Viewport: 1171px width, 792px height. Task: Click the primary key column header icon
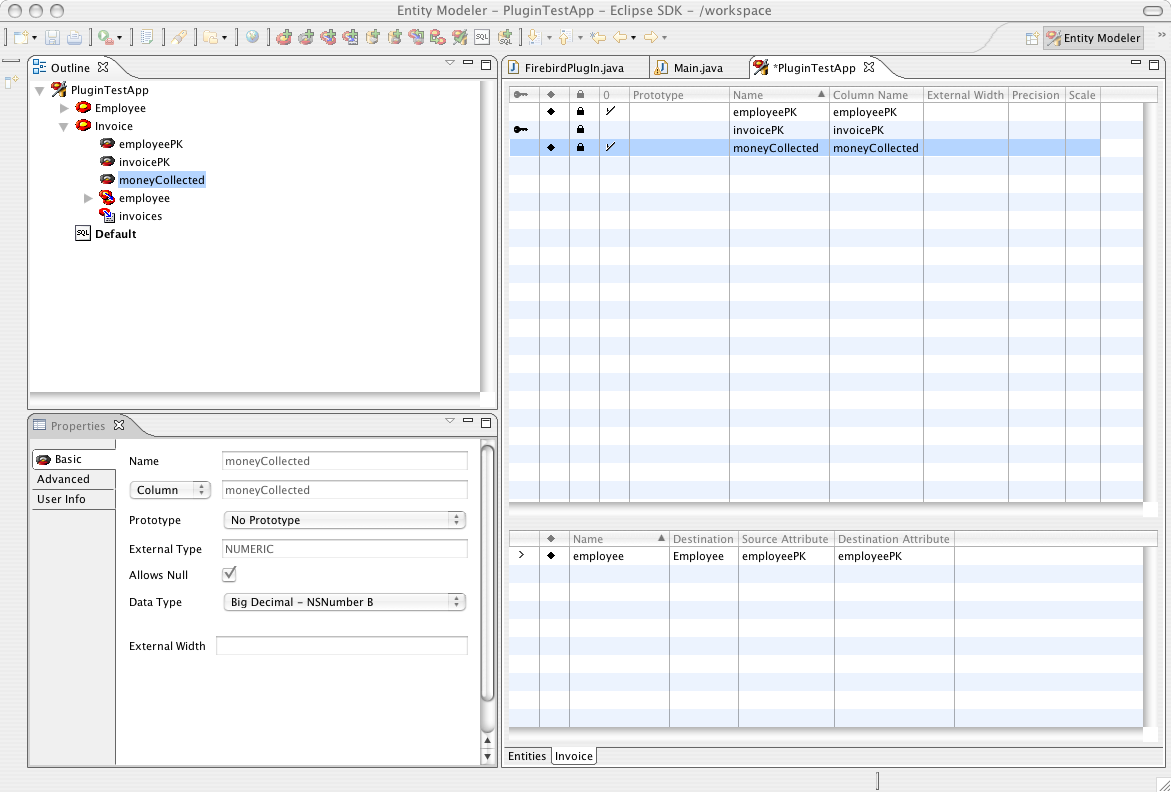[x=521, y=95]
